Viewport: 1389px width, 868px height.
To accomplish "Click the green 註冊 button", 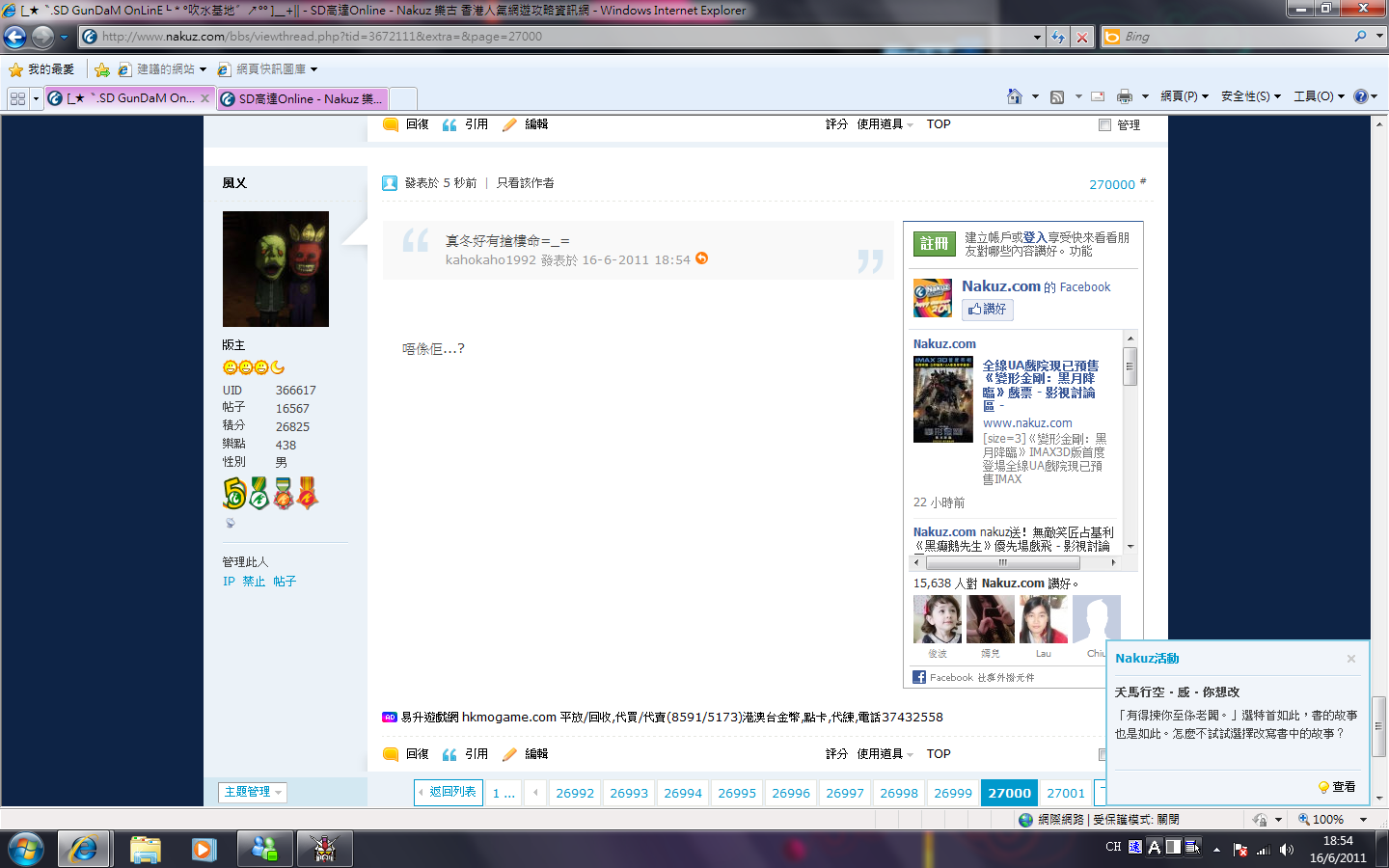I will point(934,244).
